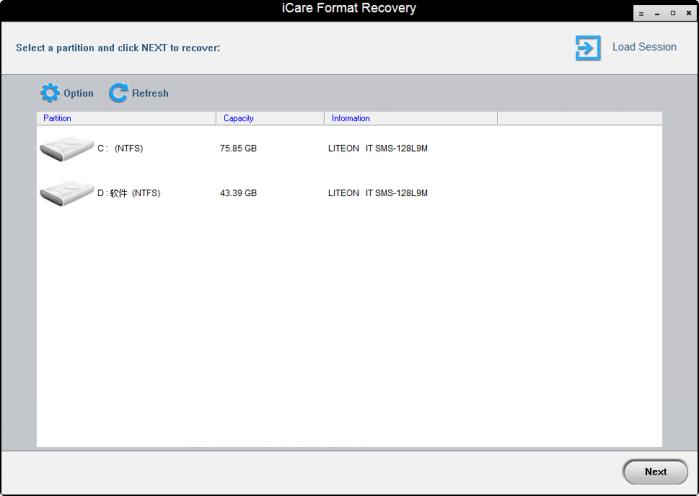Select the D: 软件 (NTFS) partition row
Screen dimensions: 699x496
pos(349,193)
